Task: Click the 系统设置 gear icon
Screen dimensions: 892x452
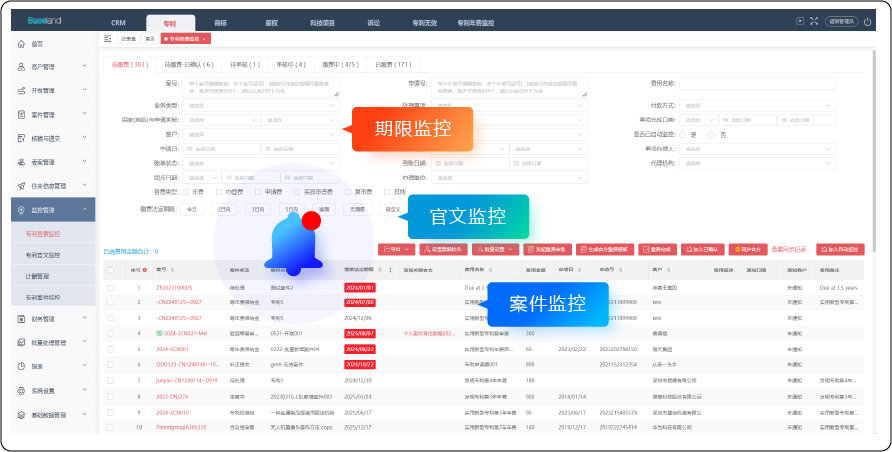Action: (22, 391)
